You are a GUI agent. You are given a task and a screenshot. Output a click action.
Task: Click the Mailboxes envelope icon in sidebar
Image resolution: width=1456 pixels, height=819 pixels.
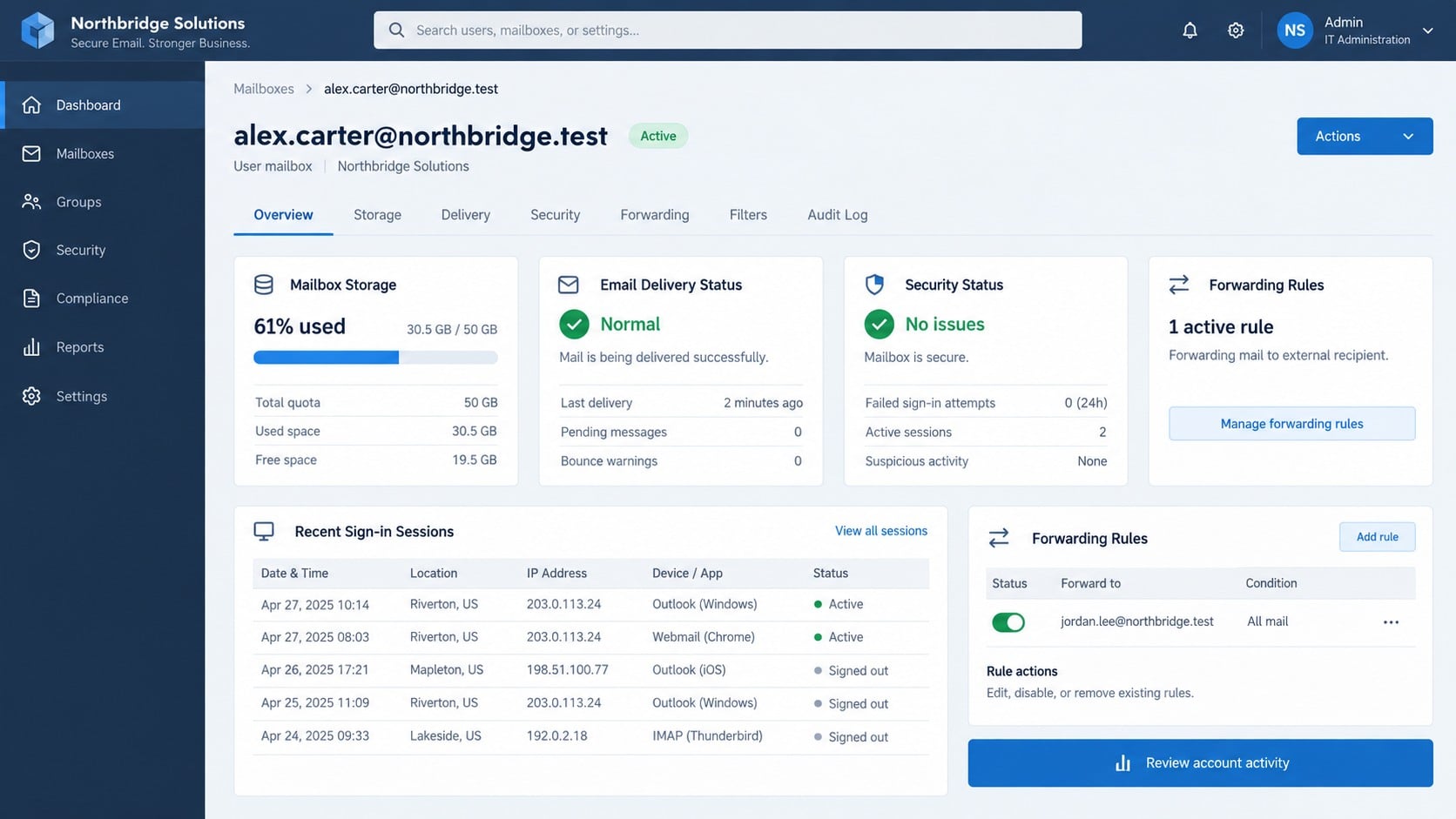pos(31,154)
